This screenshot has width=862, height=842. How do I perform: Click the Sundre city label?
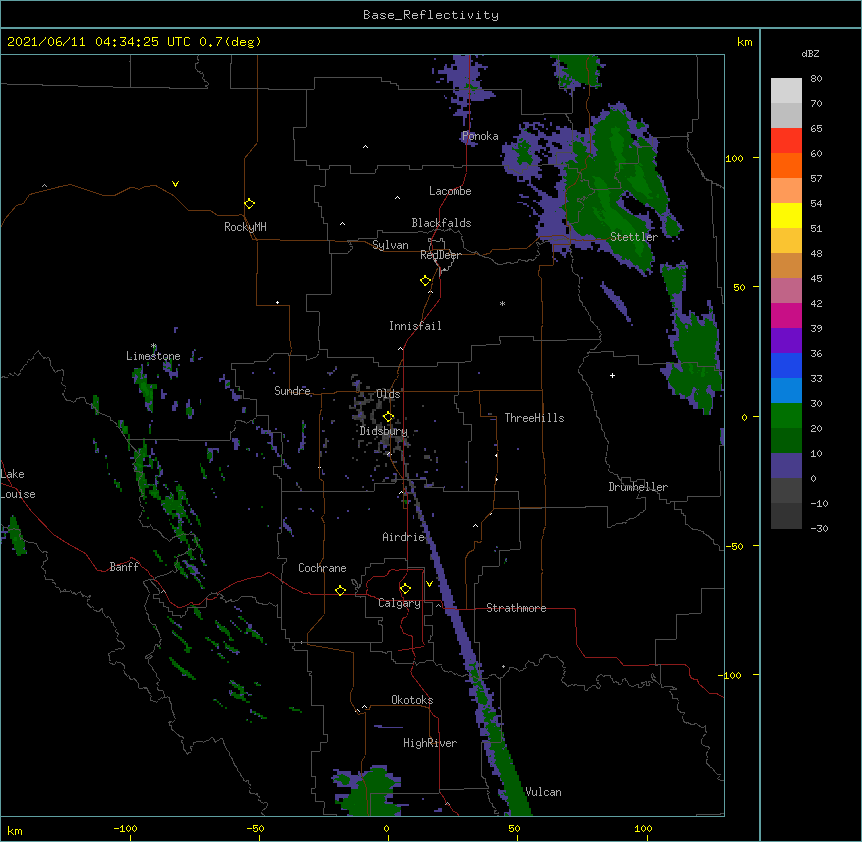(x=292, y=391)
